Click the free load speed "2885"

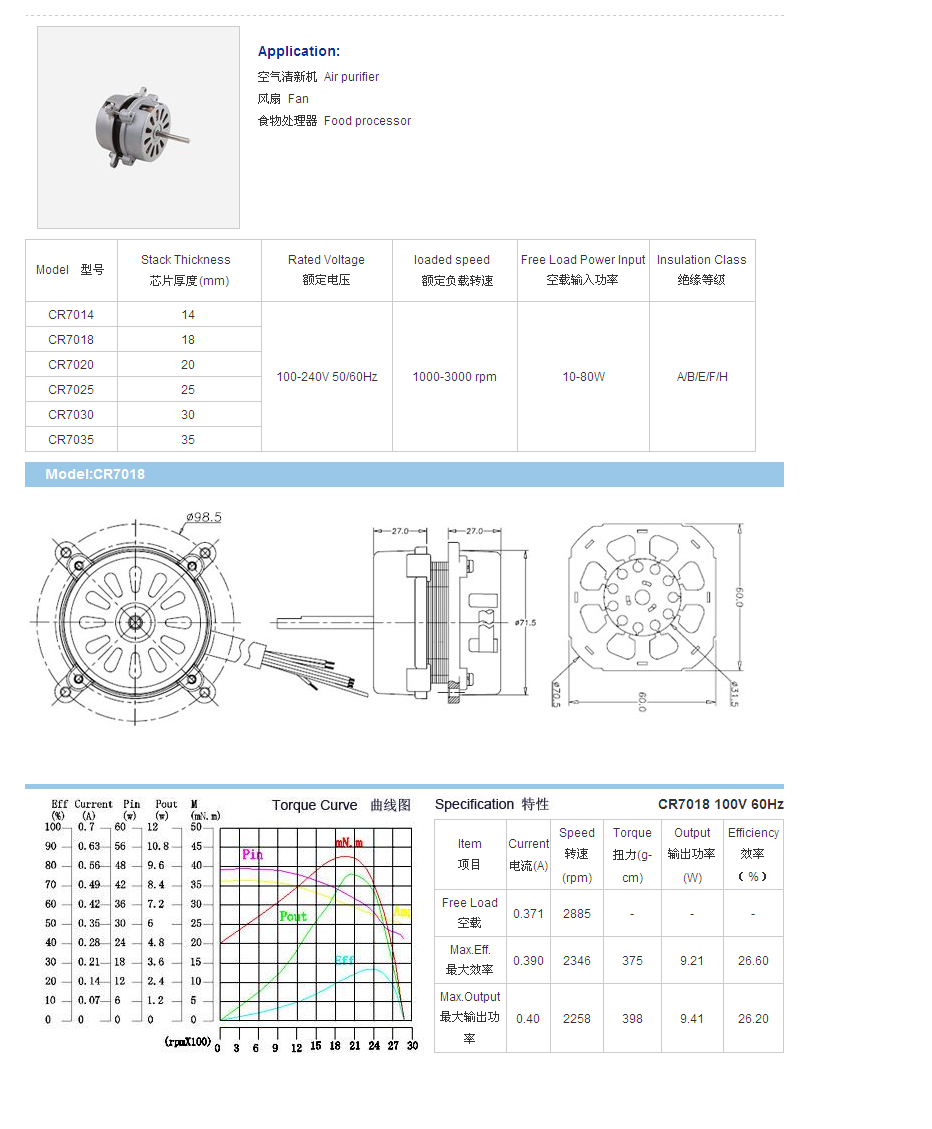[577, 914]
